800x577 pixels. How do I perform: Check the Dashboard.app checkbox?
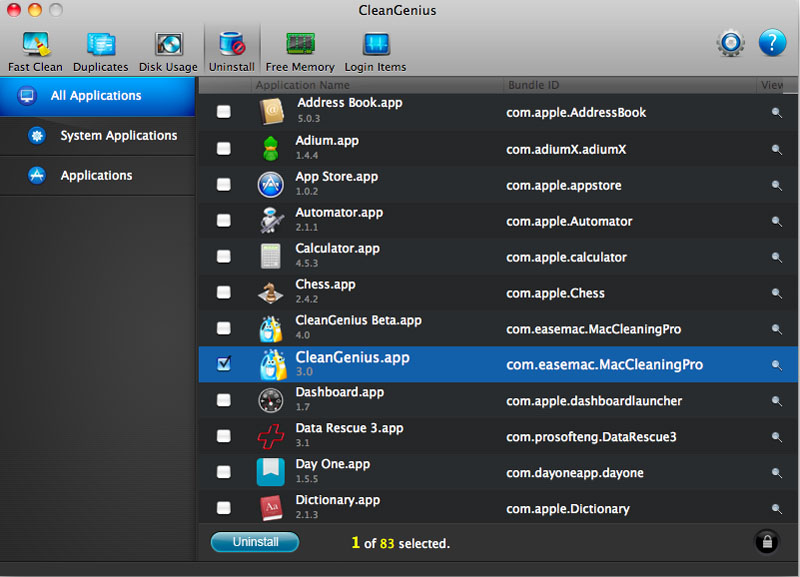(x=223, y=400)
